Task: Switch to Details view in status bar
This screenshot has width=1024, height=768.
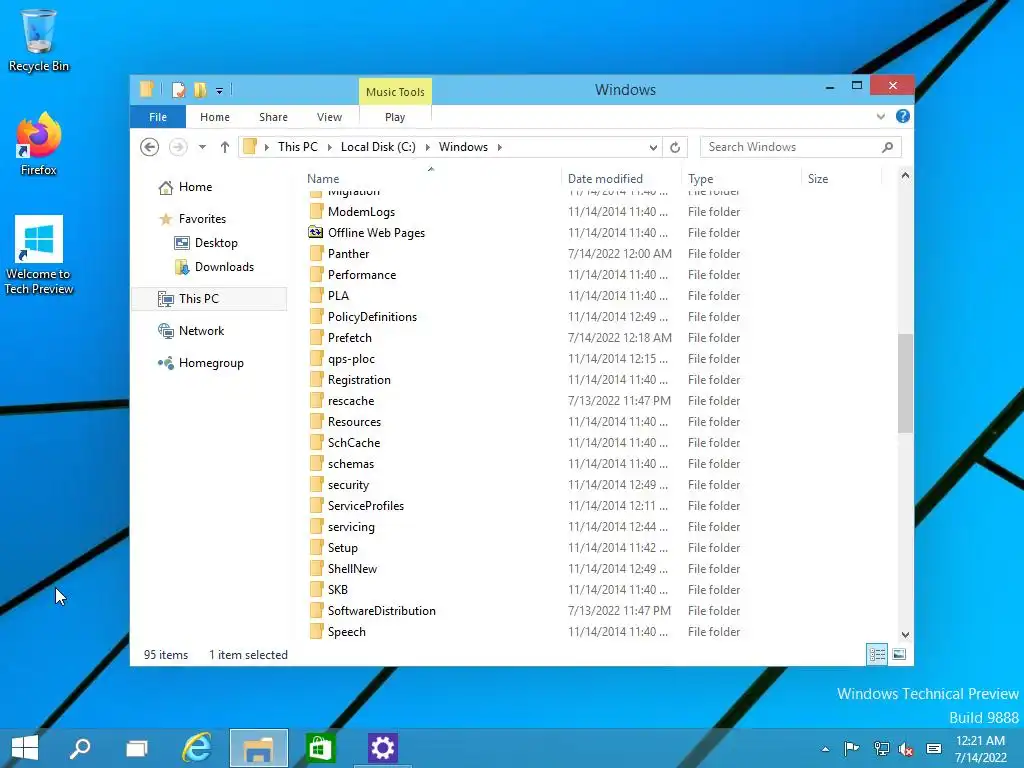Action: [877, 654]
